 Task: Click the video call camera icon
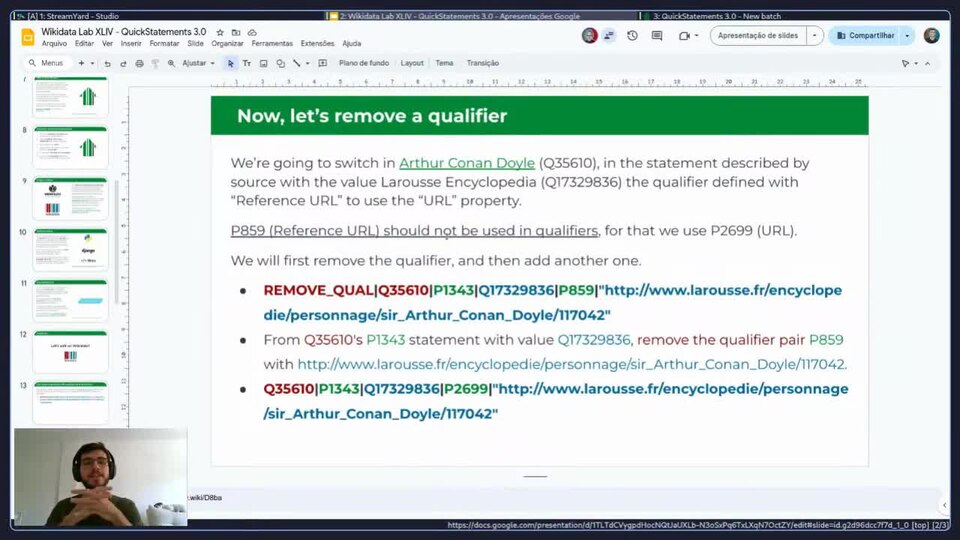click(684, 36)
